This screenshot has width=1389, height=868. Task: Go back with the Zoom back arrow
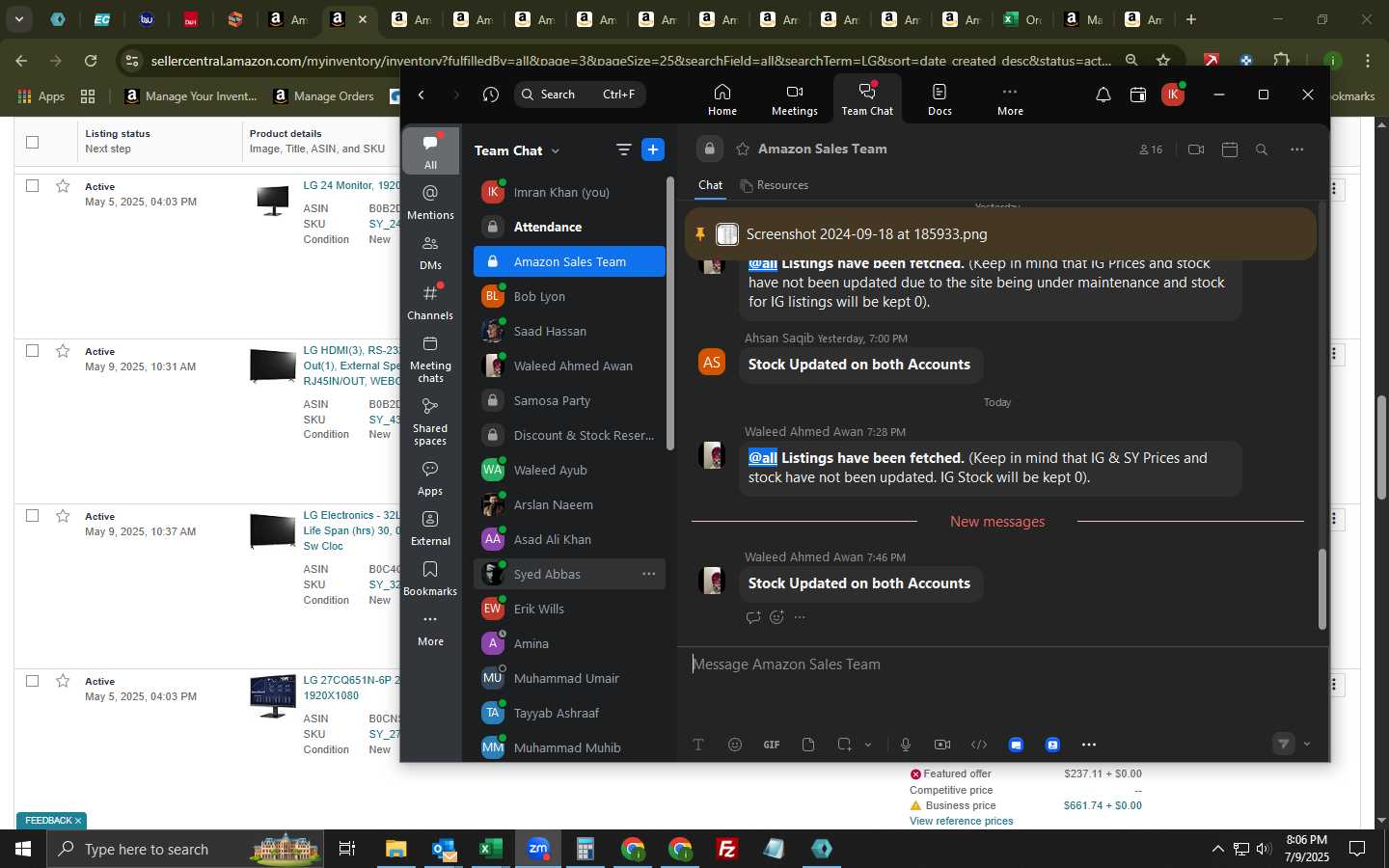click(x=422, y=95)
